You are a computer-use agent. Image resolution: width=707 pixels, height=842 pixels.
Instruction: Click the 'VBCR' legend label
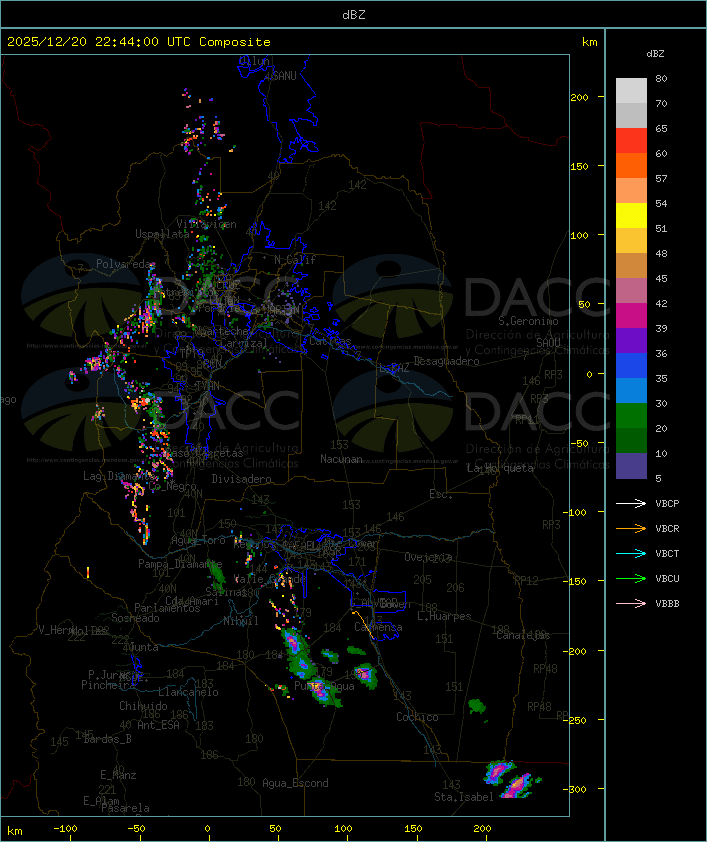click(667, 528)
